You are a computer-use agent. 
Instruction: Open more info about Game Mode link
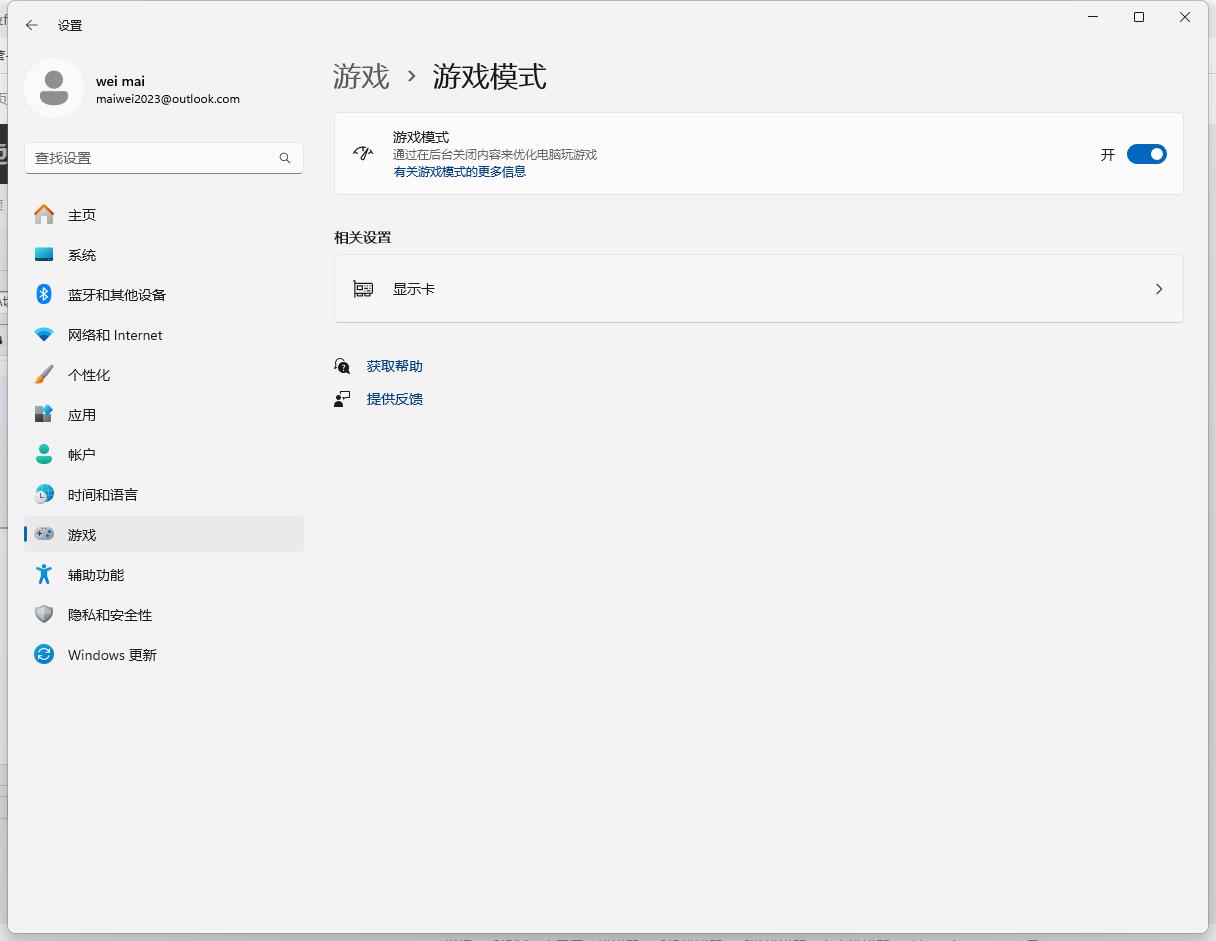(x=459, y=172)
